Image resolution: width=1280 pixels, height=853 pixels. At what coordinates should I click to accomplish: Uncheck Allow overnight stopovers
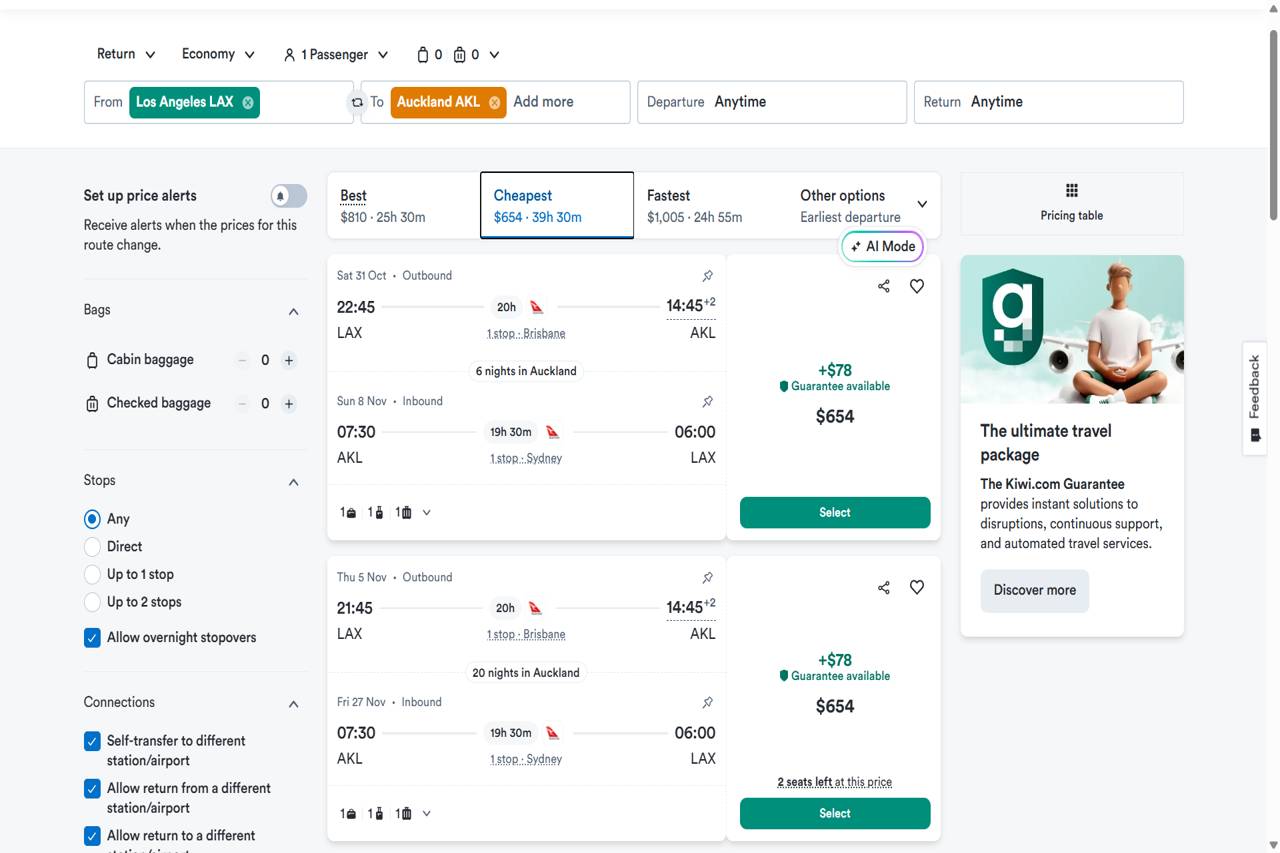(x=92, y=637)
